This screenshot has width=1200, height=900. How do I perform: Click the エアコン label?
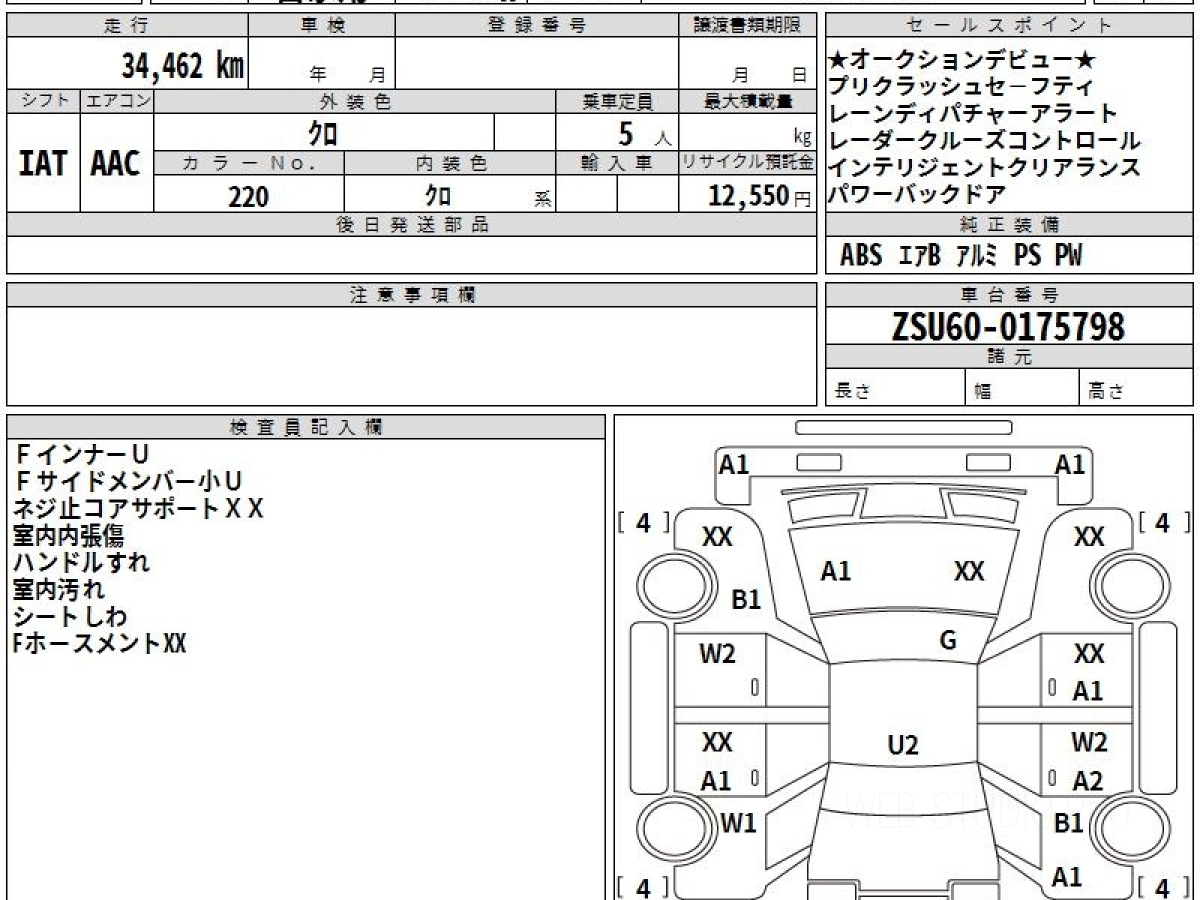coord(116,101)
